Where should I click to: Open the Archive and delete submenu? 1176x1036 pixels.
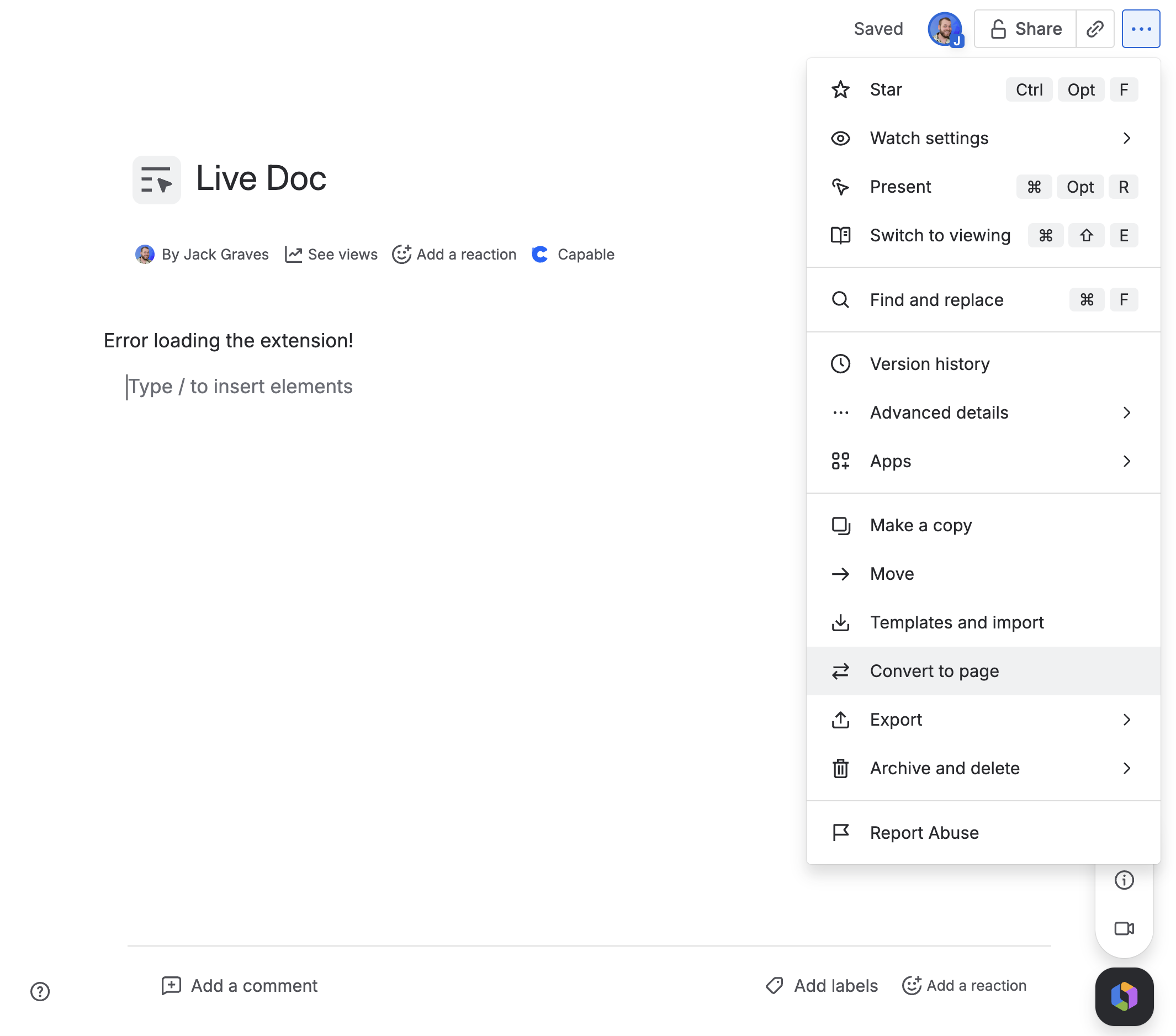[x=983, y=768]
